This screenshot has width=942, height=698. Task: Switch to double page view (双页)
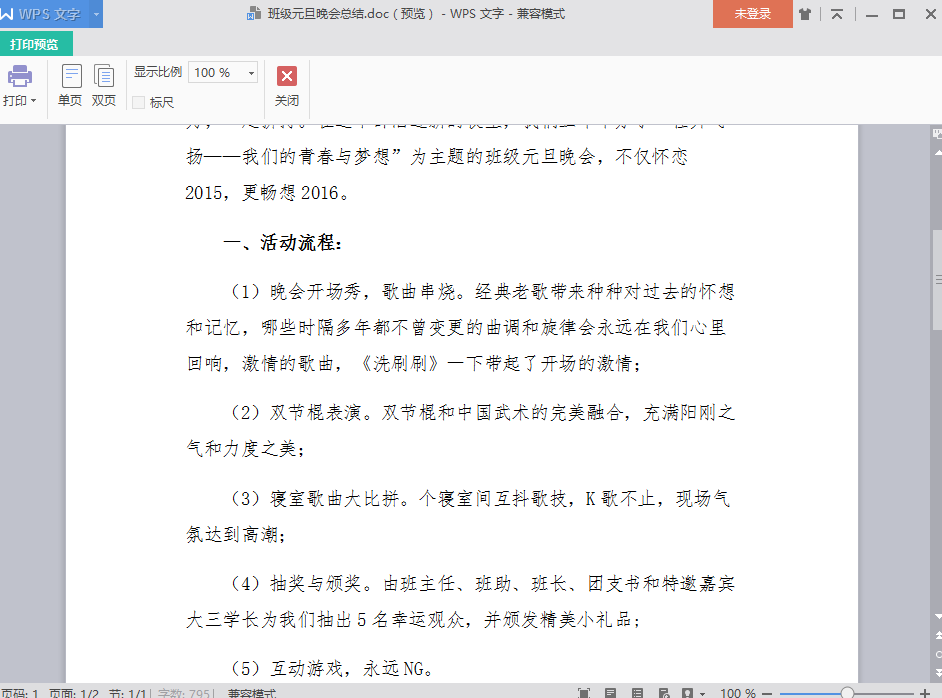pyautogui.click(x=104, y=85)
